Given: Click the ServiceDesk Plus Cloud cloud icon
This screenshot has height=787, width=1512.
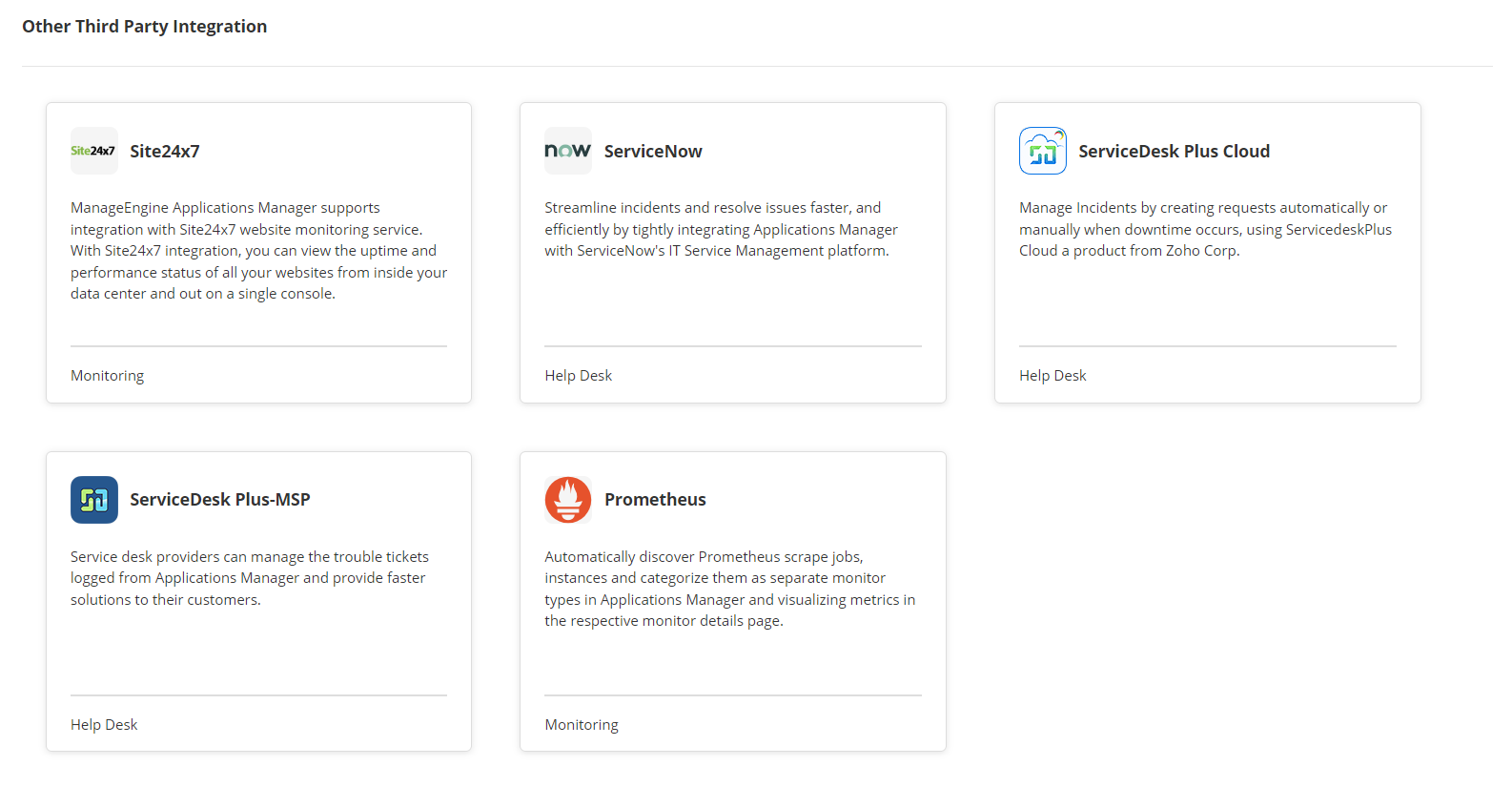Looking at the screenshot, I should point(1042,150).
